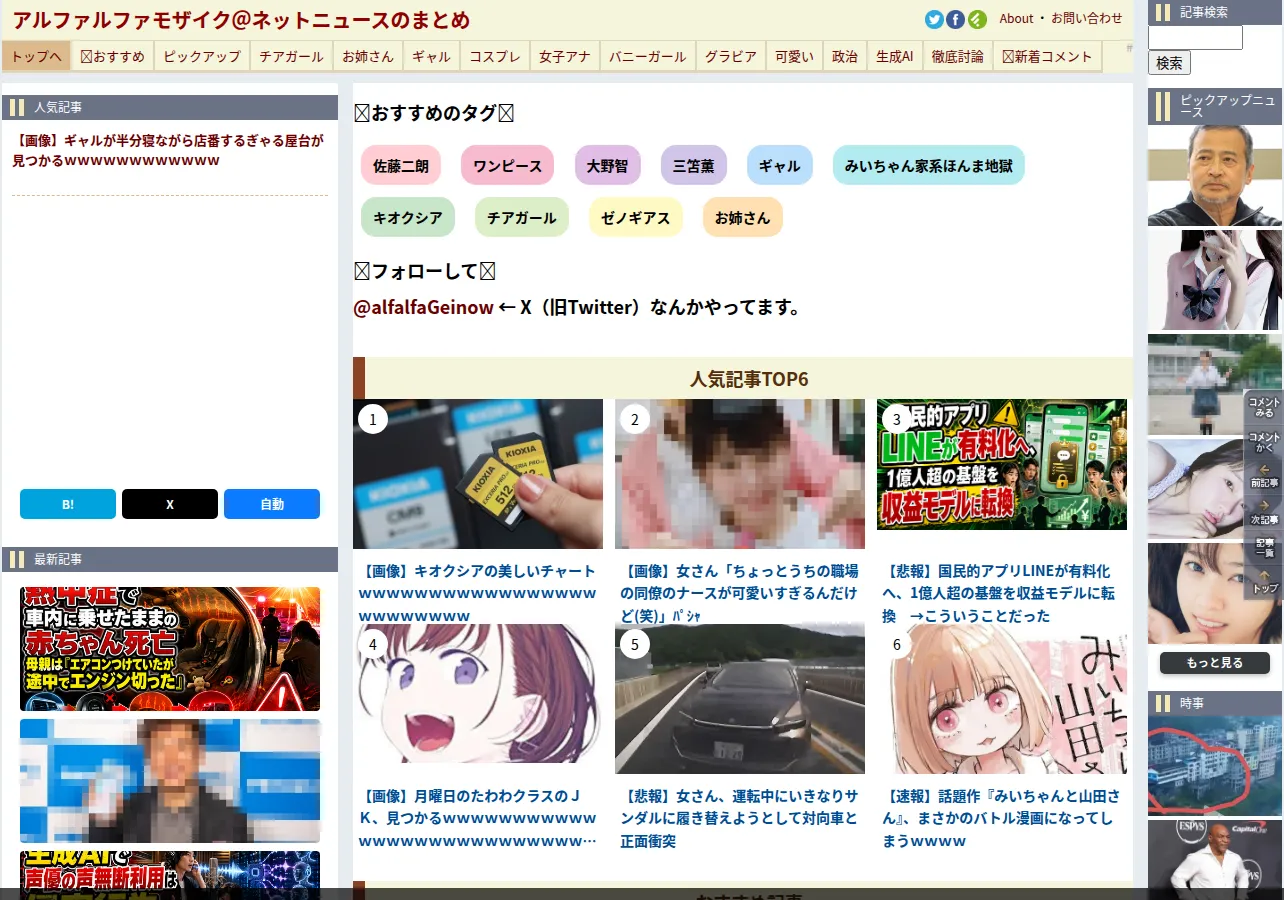Viewport: 1284px width, 900px height.
Task: Open the popular article about ギャル 店番
Action: pyautogui.click(x=168, y=150)
